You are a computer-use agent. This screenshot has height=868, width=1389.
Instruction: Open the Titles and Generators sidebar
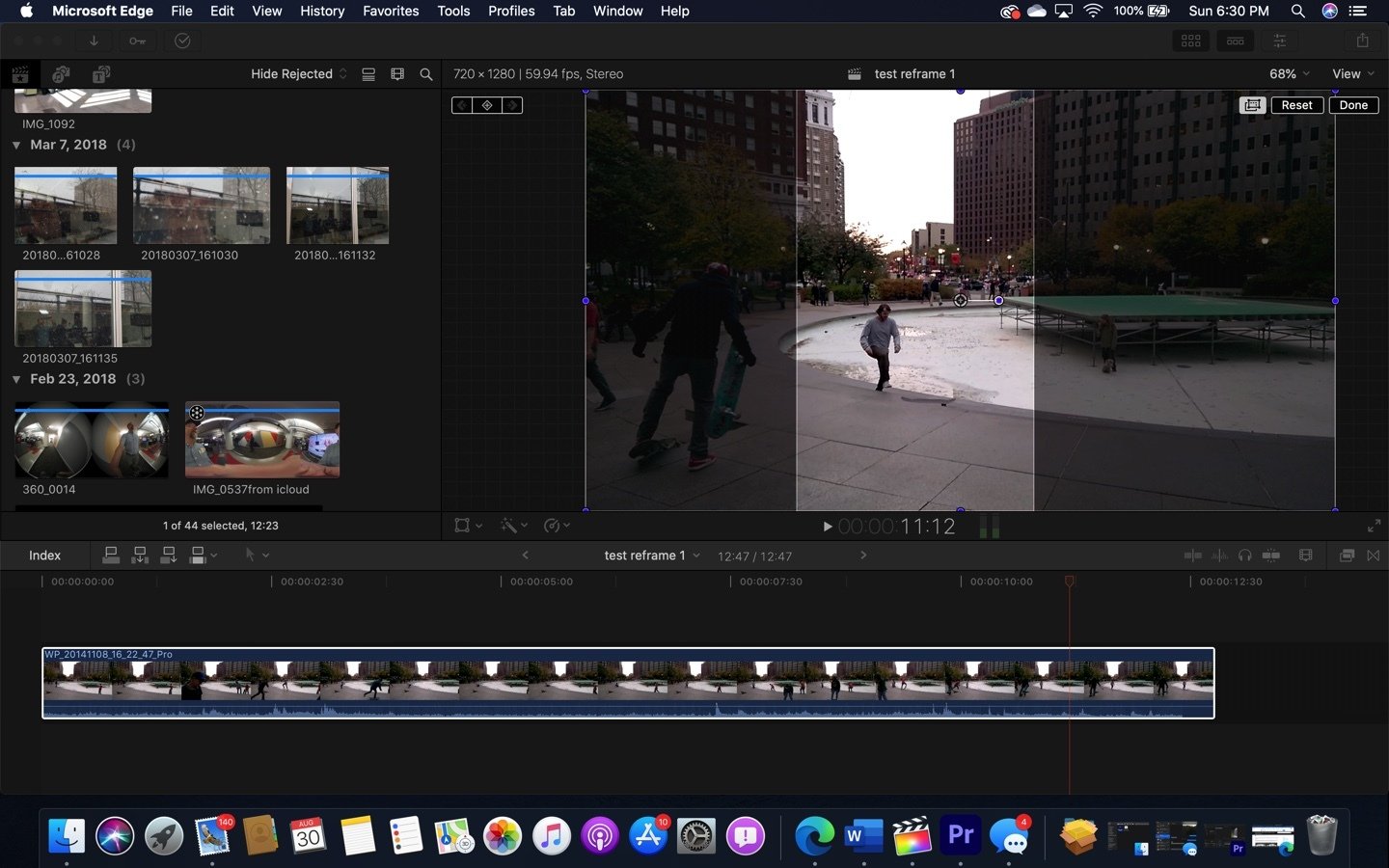pyautogui.click(x=100, y=73)
